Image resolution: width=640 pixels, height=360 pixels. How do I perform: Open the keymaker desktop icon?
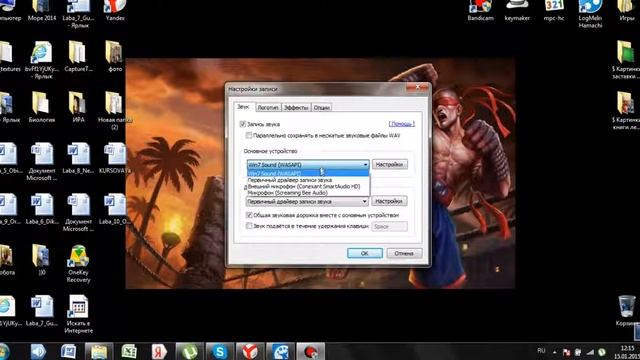pos(517,10)
